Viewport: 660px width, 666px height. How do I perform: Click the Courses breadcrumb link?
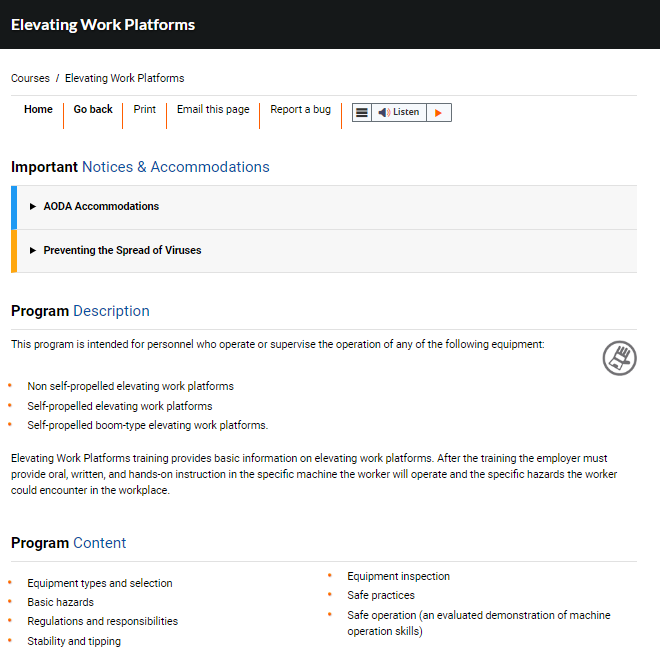click(x=30, y=78)
